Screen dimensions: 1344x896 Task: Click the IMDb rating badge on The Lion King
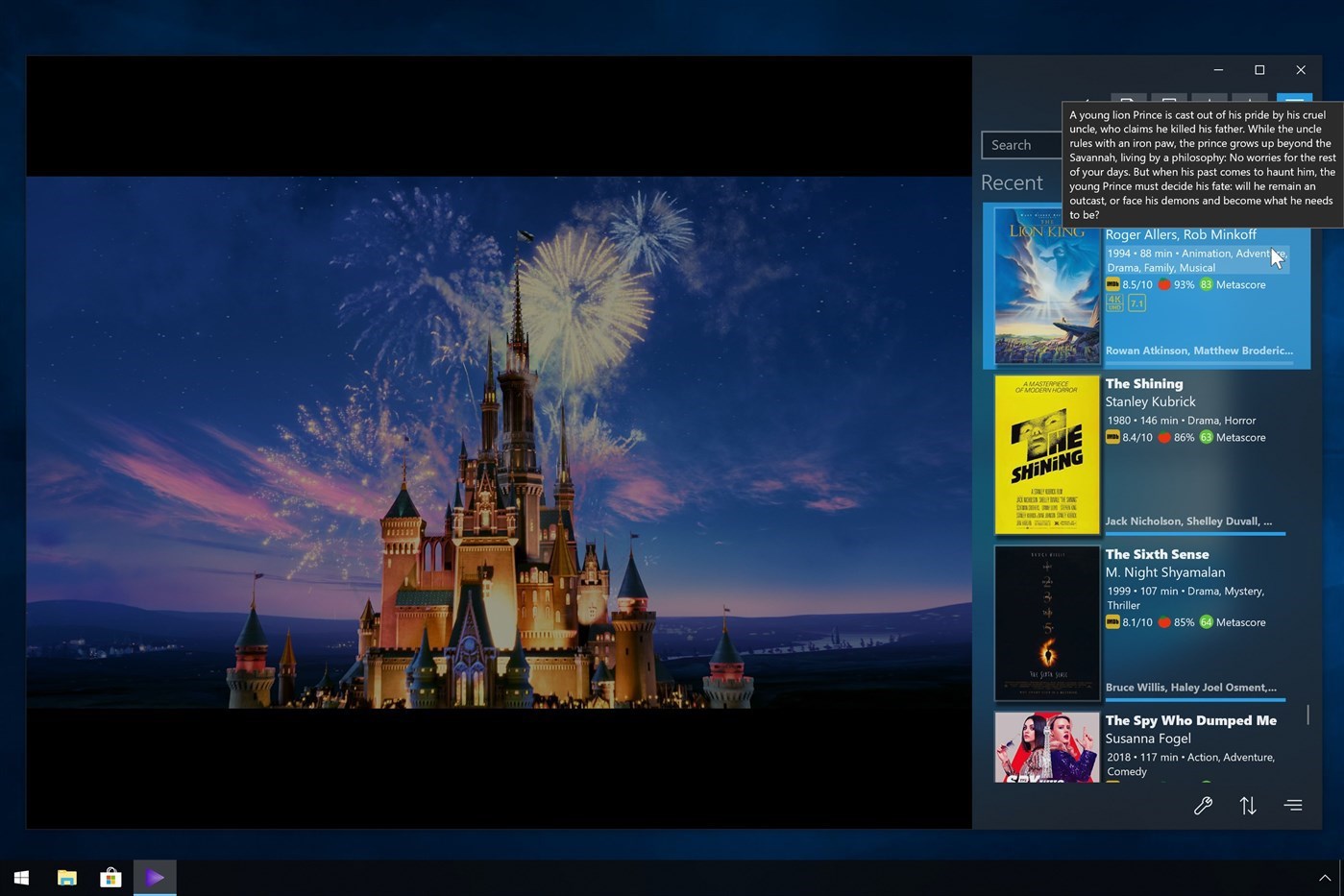1112,284
